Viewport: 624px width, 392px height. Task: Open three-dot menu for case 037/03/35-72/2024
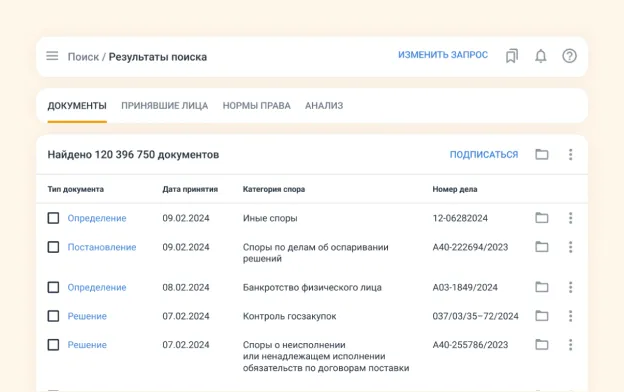click(570, 316)
